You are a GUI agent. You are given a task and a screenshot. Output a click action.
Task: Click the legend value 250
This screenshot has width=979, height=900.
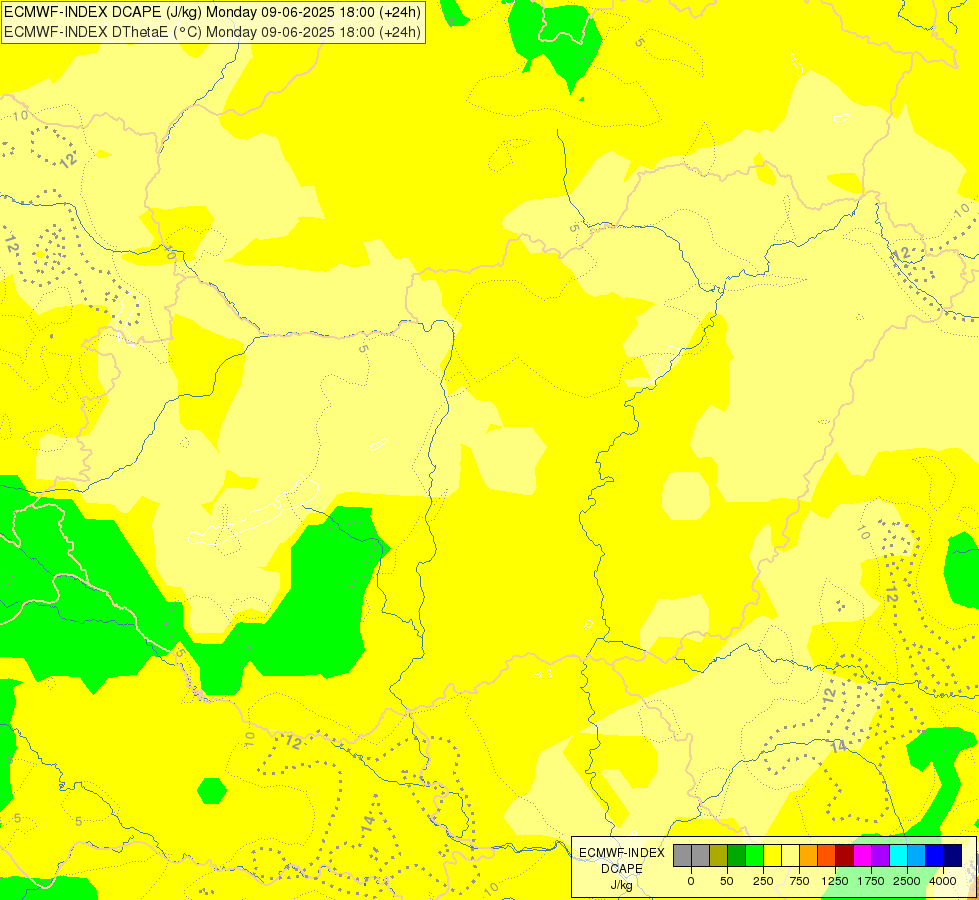coord(763,881)
